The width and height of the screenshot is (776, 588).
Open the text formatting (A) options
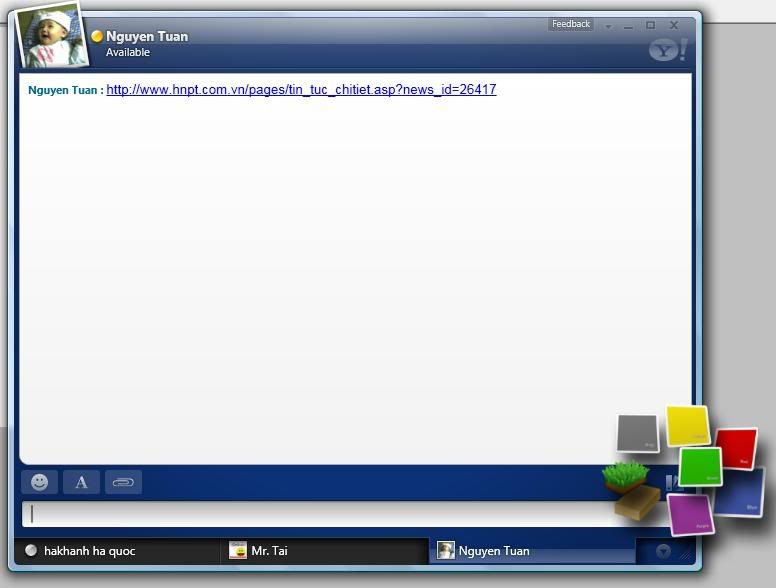point(81,482)
